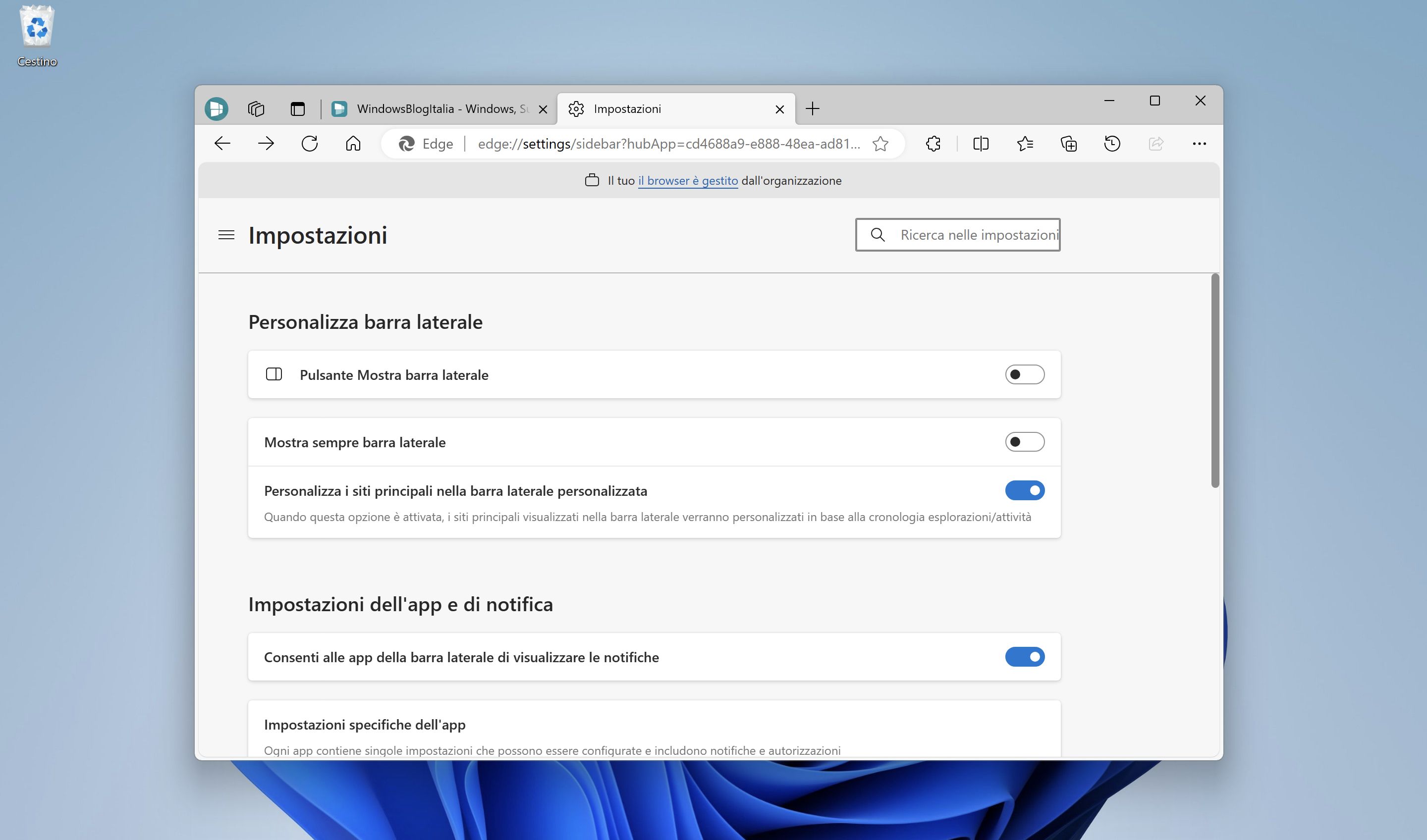Open the Edge profile icon
The width and height of the screenshot is (1427, 840).
point(217,108)
